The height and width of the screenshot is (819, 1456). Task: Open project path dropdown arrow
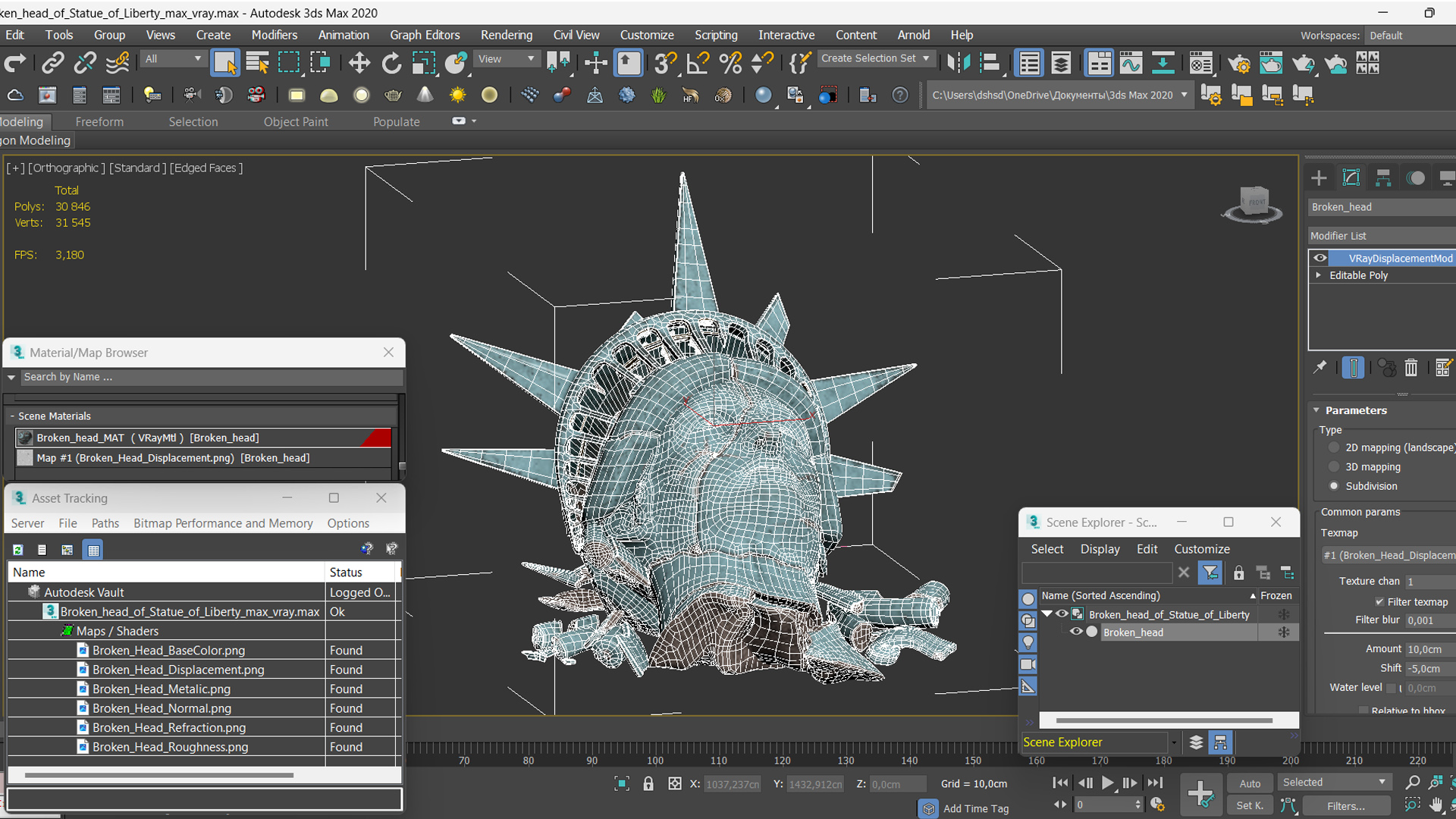click(1184, 95)
